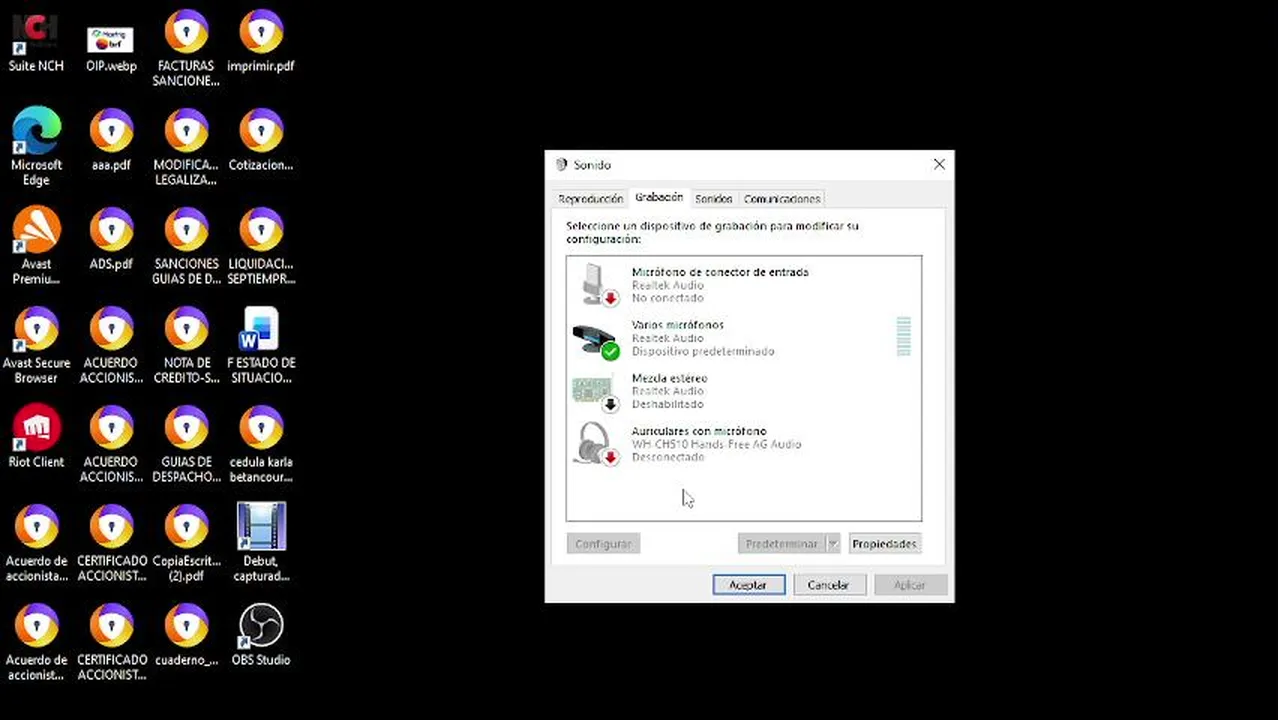Image resolution: width=1278 pixels, height=720 pixels.
Task: Select the GUIAS DE DESPACHO... desktop file
Action: (186, 446)
